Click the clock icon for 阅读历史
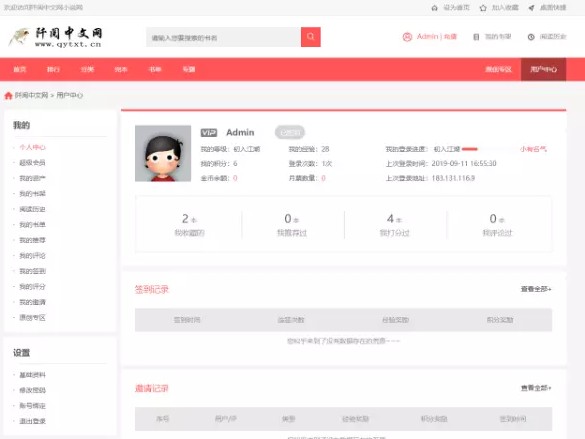The width and height of the screenshot is (585, 439). point(531,37)
